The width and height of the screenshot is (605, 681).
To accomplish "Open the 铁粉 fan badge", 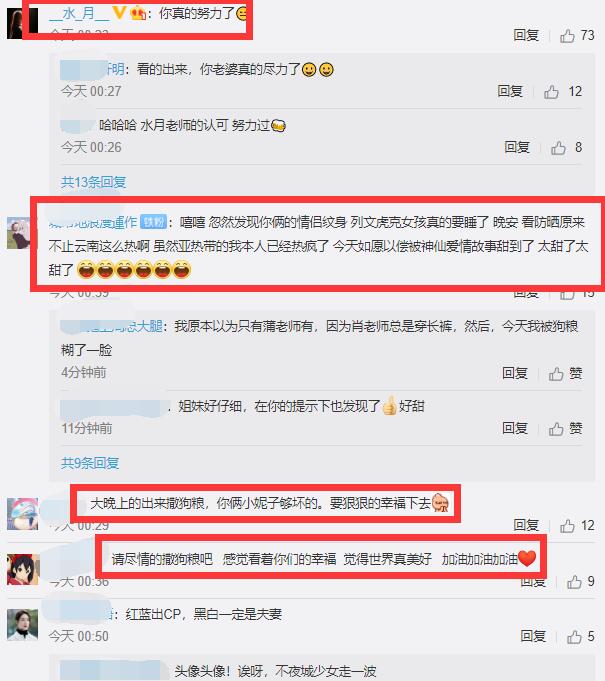I will [153, 222].
